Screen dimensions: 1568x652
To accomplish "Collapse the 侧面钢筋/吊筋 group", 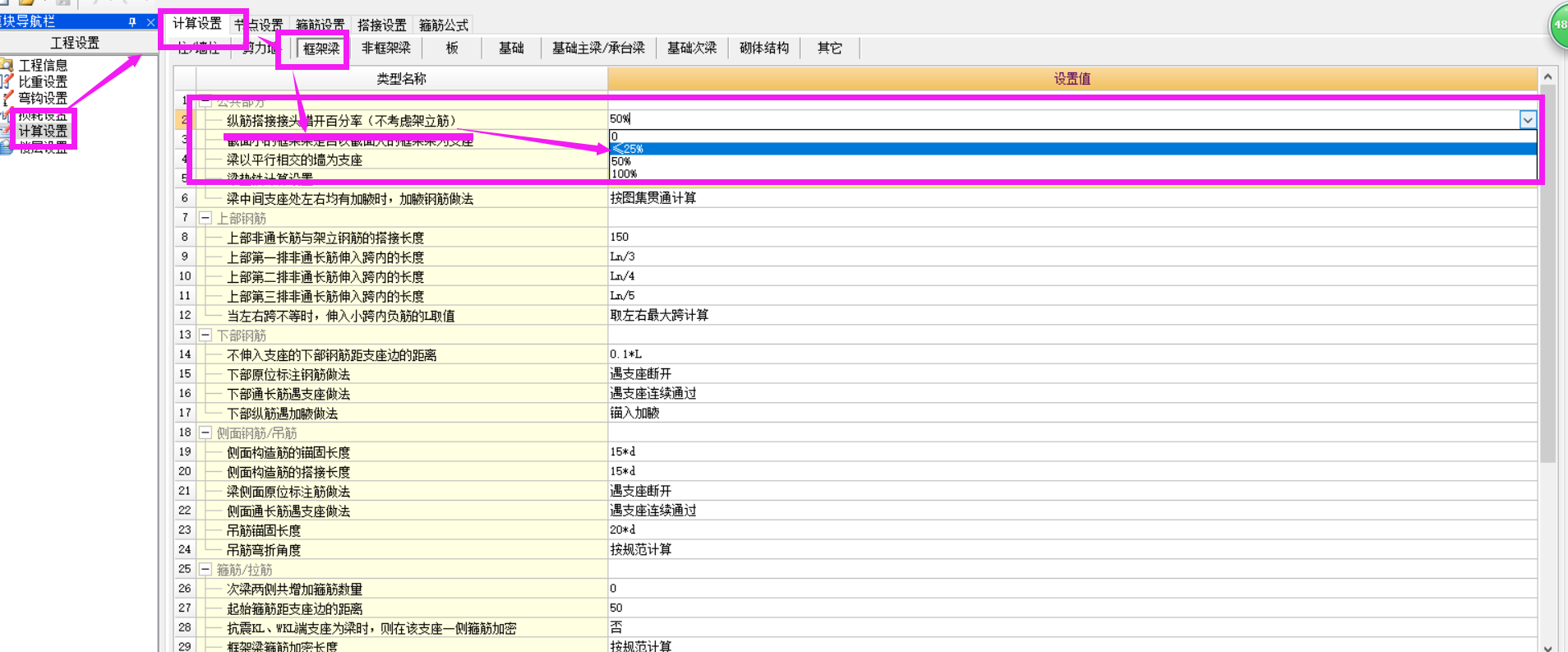I will pos(205,432).
